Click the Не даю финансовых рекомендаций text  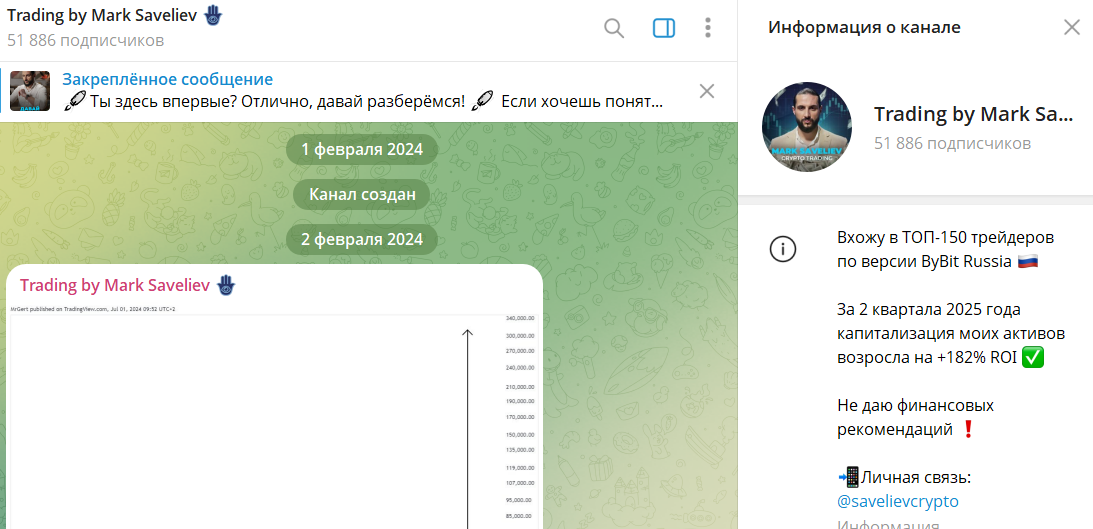[x=915, y=417]
